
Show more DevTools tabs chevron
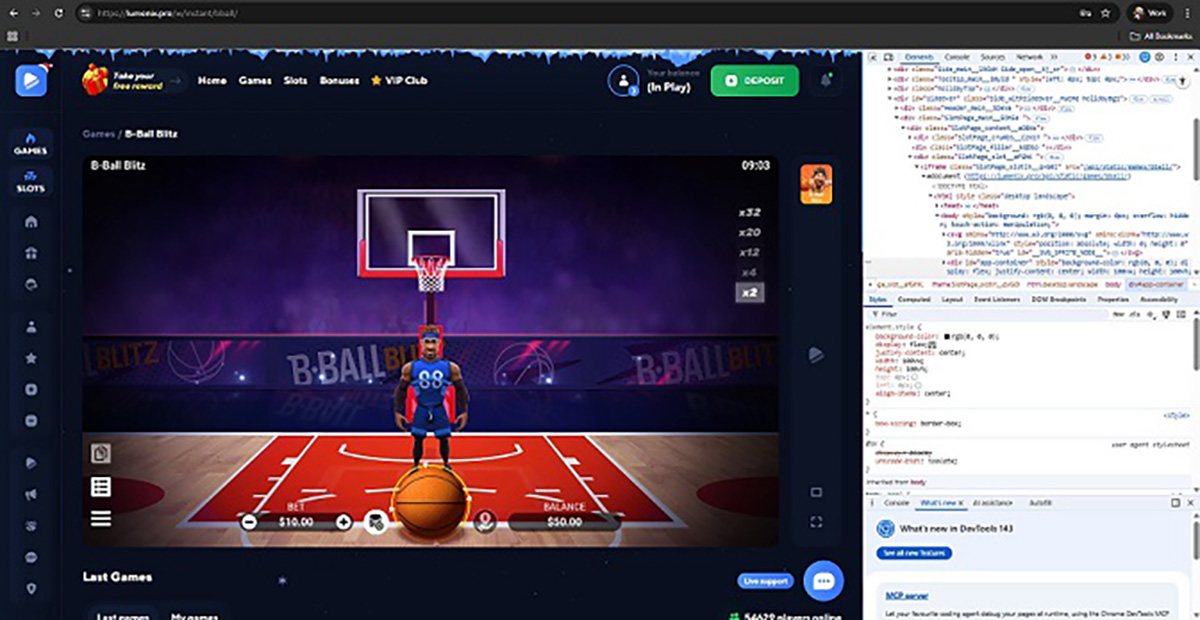[1053, 57]
